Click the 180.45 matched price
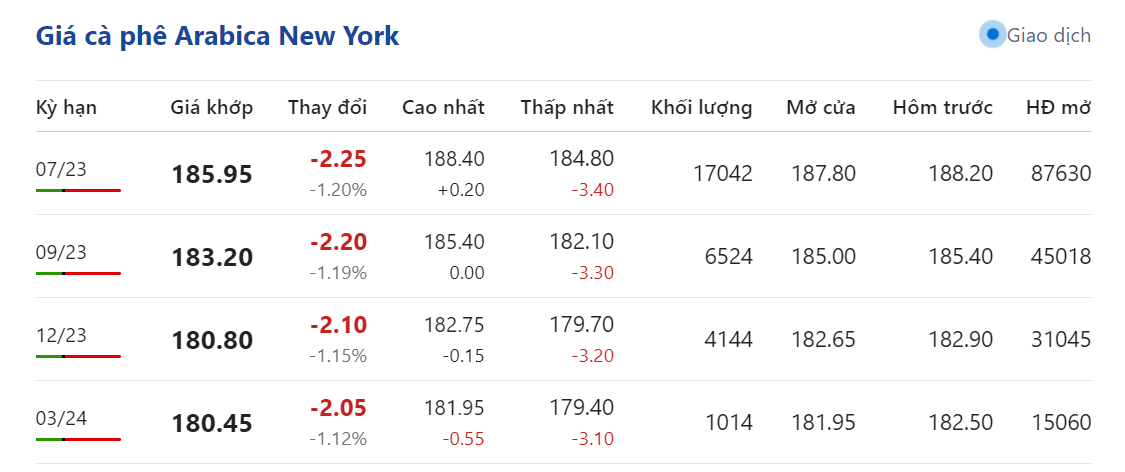Image resolution: width=1125 pixels, height=472 pixels. 212,424
